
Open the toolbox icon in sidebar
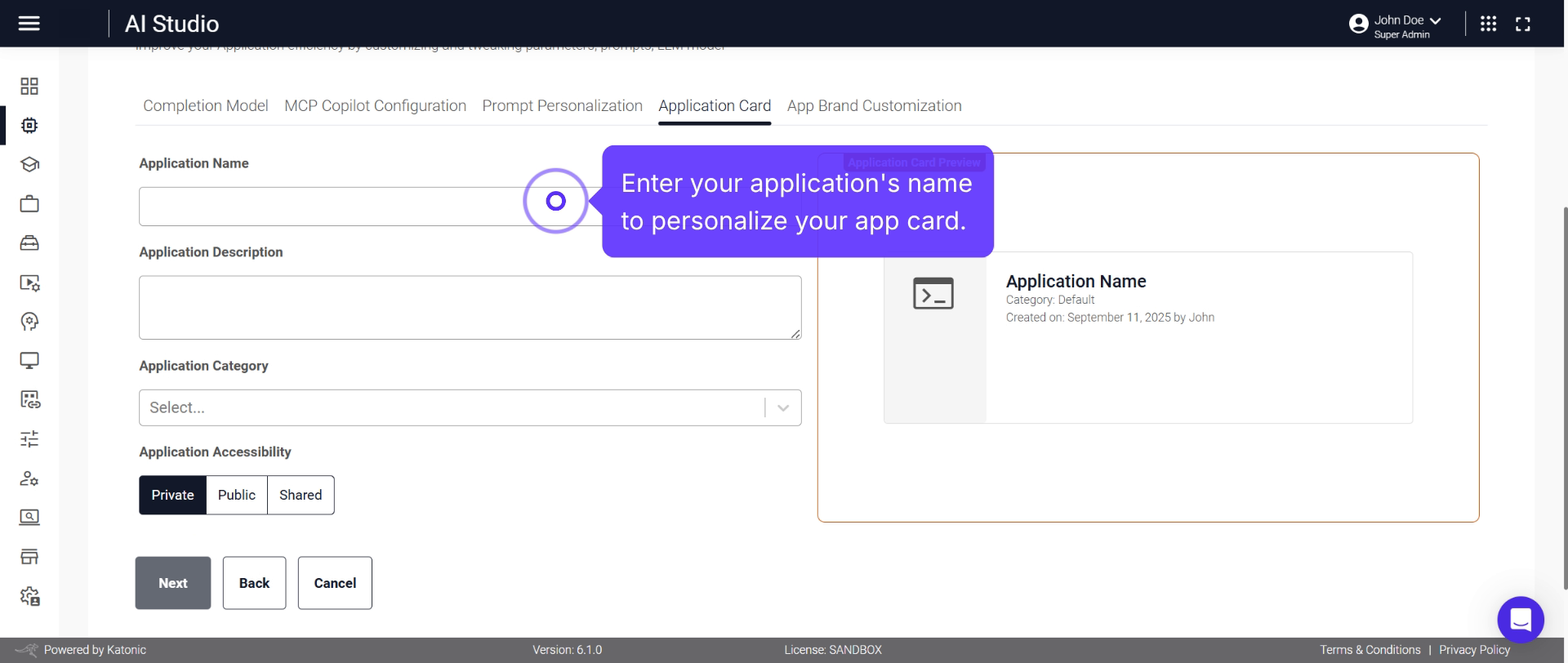coord(29,243)
